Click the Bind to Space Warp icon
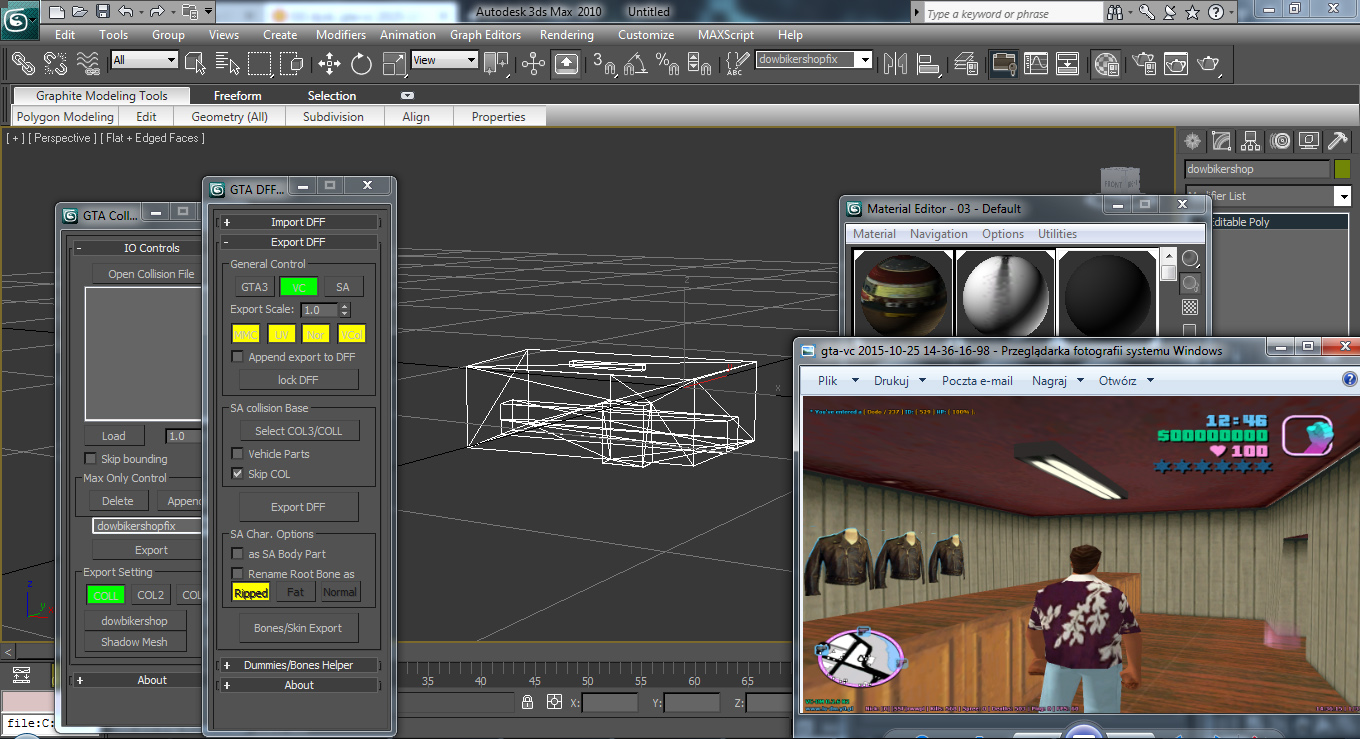The height and width of the screenshot is (739, 1360). click(x=89, y=64)
